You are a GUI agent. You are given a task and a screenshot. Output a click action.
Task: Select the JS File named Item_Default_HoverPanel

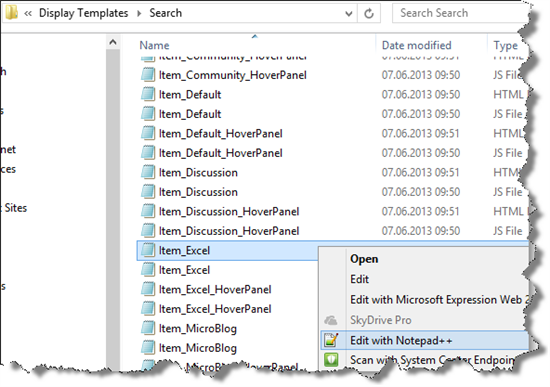(221, 153)
